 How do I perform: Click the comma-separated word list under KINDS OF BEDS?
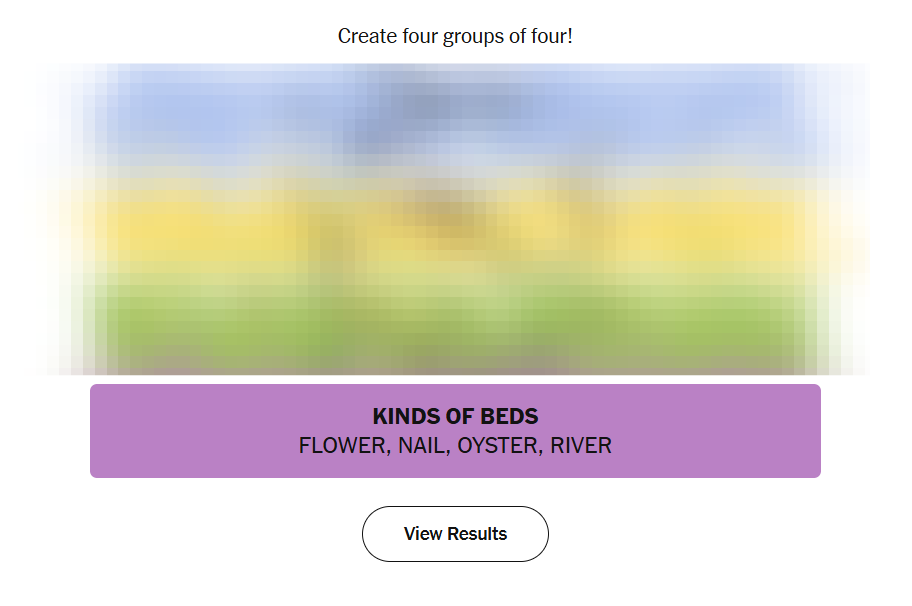[455, 446]
